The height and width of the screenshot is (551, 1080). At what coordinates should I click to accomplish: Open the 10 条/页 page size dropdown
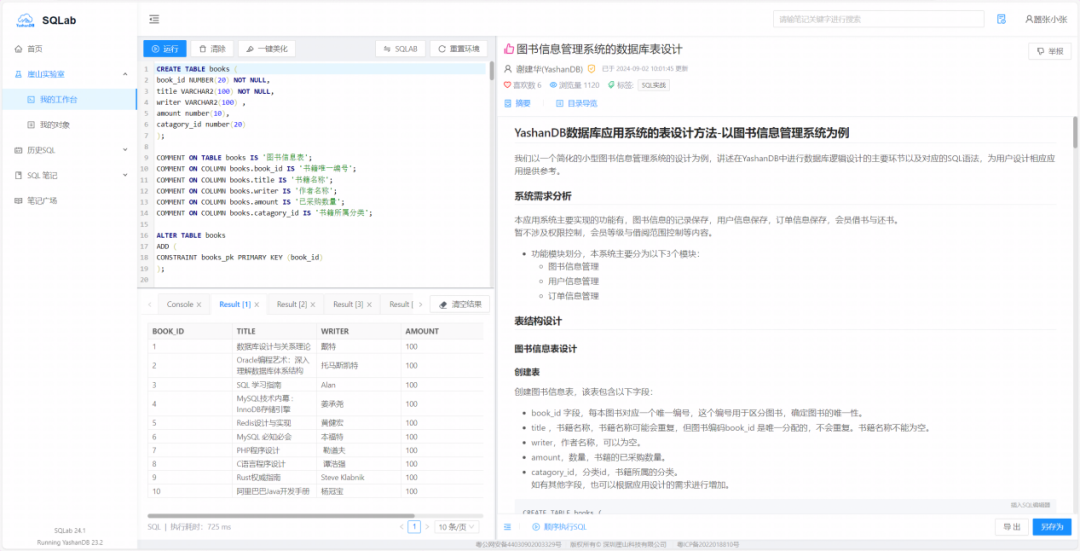coord(457,527)
